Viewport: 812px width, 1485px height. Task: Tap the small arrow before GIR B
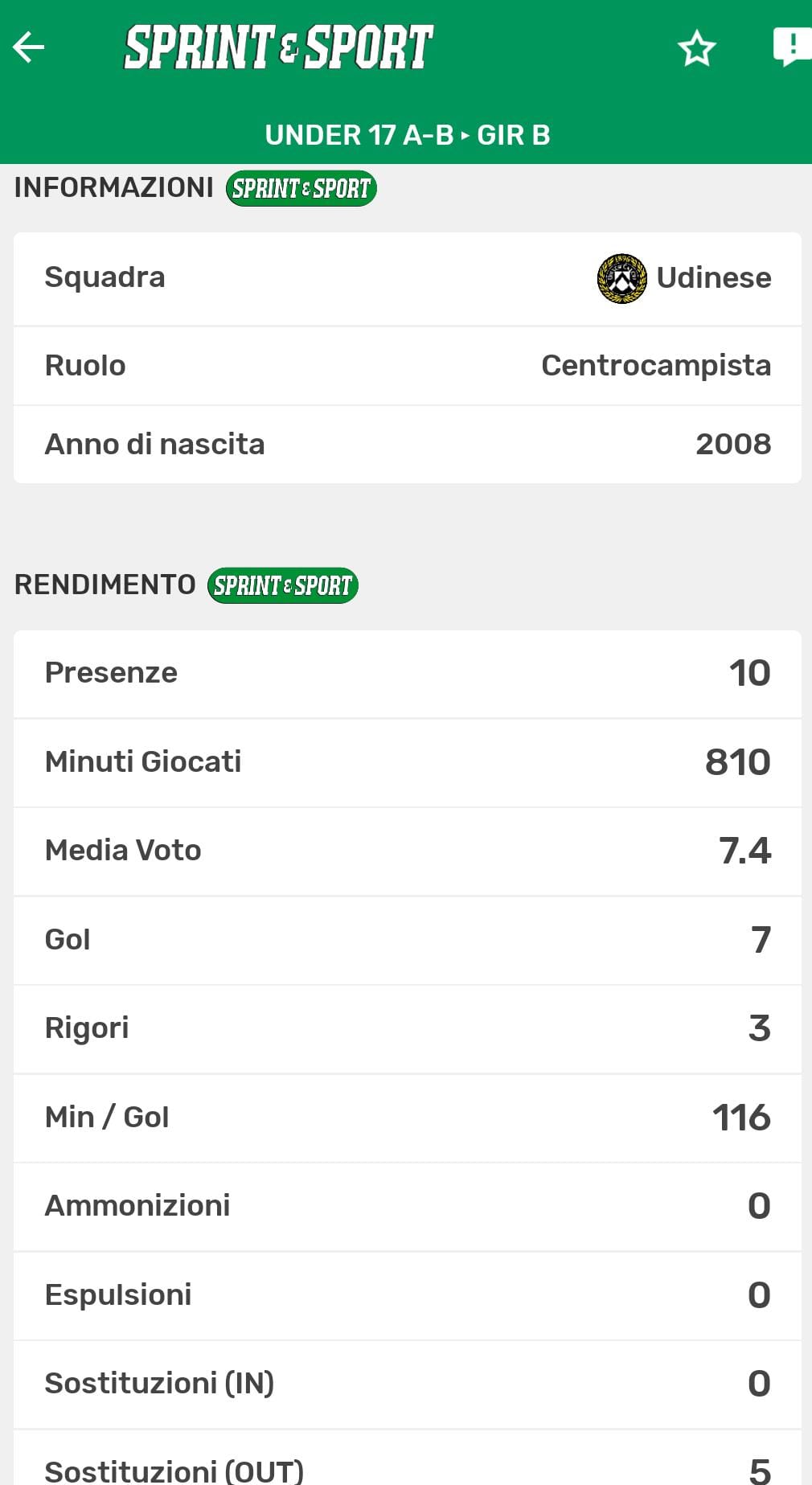pos(465,136)
